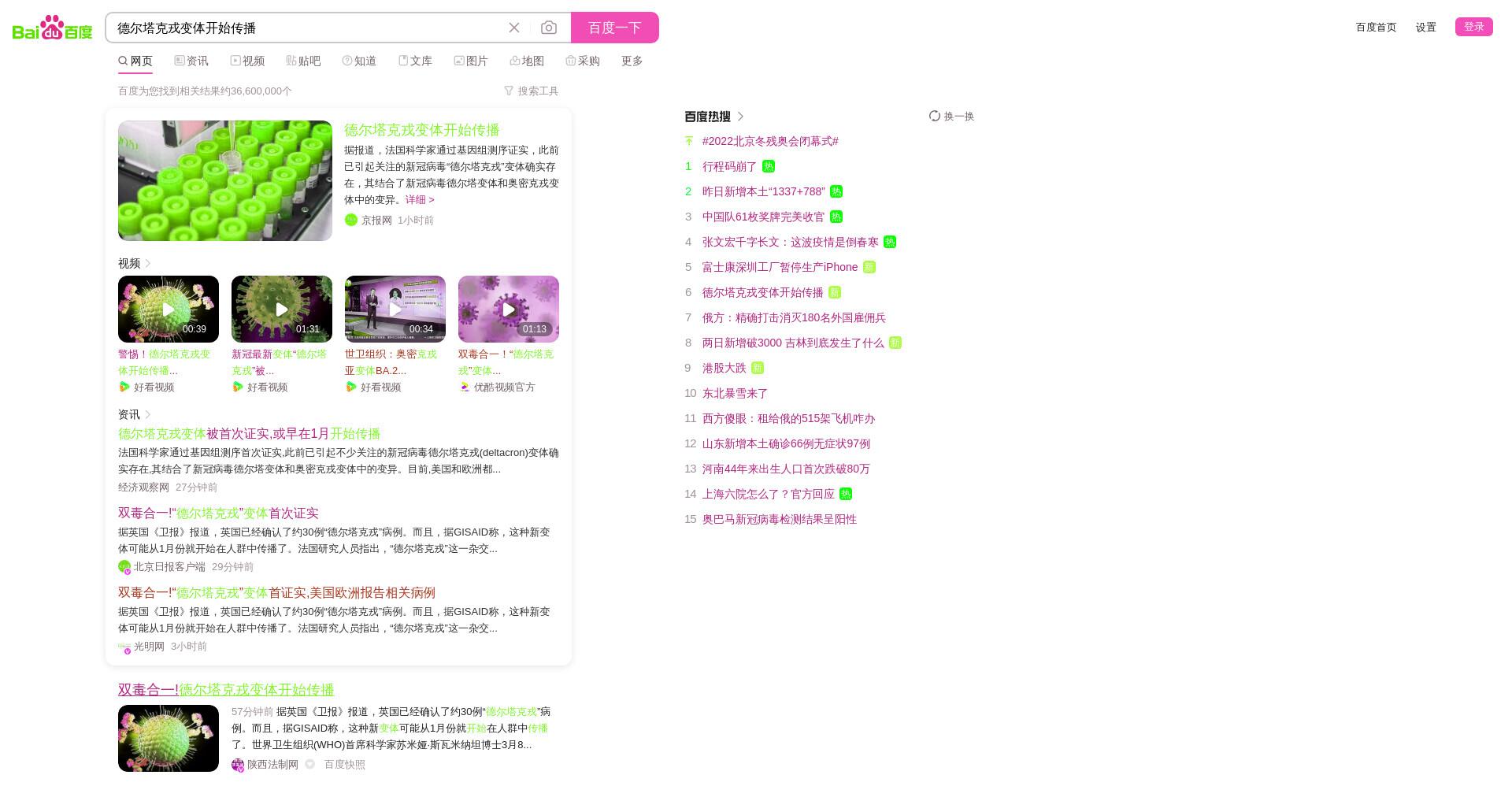Click 北京日报客户端 source icon
Image resolution: width=1512 pixels, height=786 pixels.
click(124, 567)
